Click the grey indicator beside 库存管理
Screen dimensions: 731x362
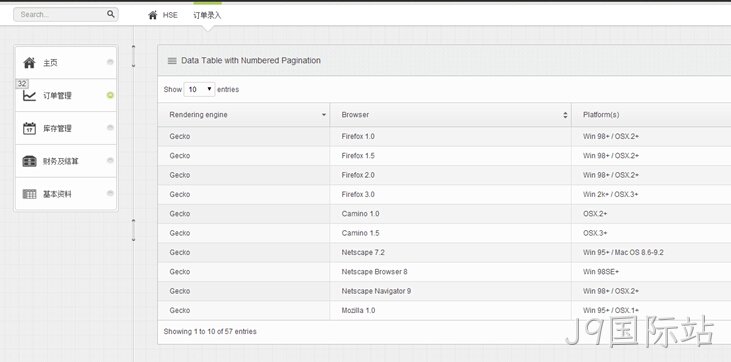click(110, 128)
